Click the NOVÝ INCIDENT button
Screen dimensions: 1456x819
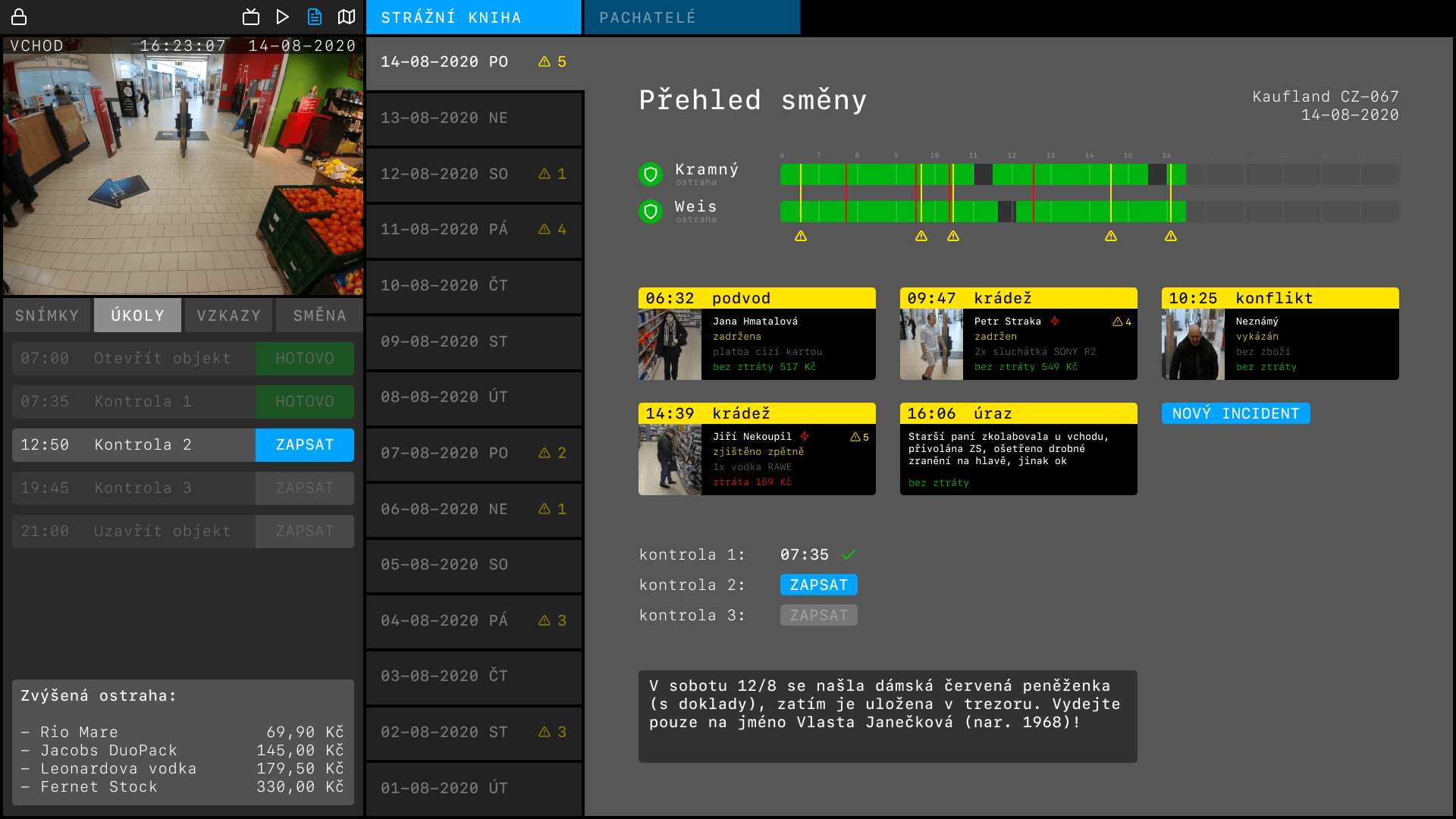(1235, 413)
